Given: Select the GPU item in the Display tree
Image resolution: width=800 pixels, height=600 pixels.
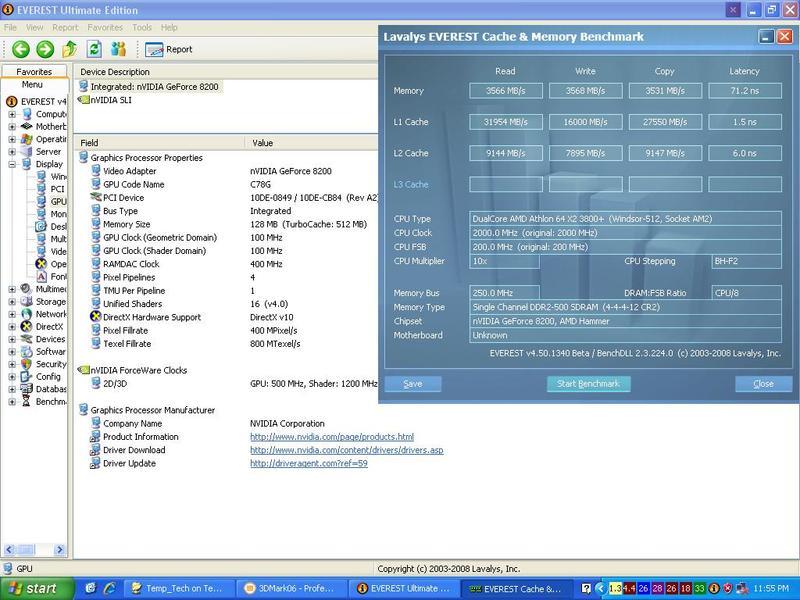Looking at the screenshot, I should [x=58, y=202].
